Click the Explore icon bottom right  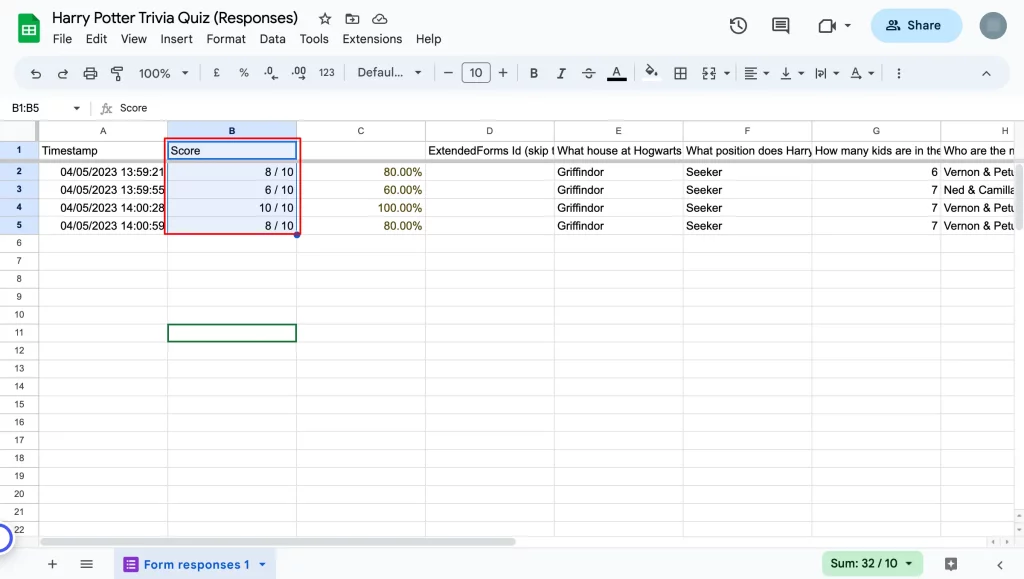pos(951,564)
